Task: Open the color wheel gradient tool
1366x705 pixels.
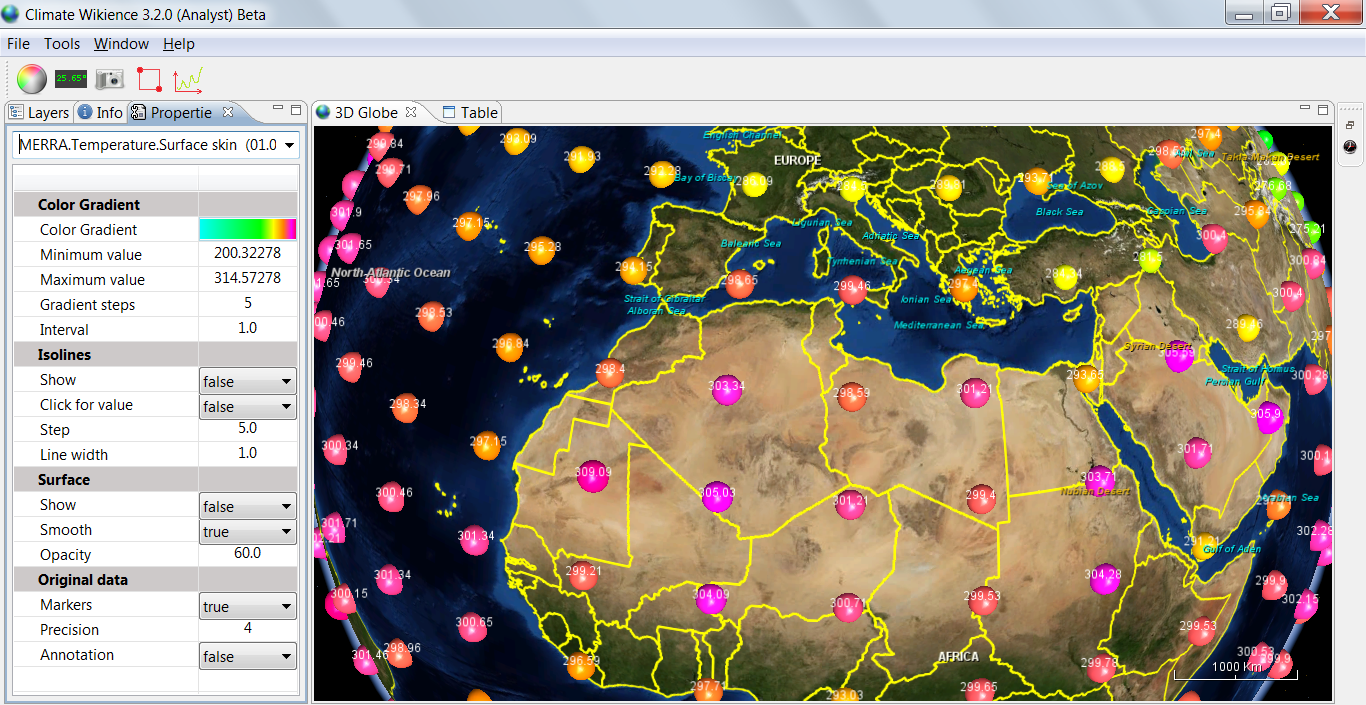Action: (32, 78)
